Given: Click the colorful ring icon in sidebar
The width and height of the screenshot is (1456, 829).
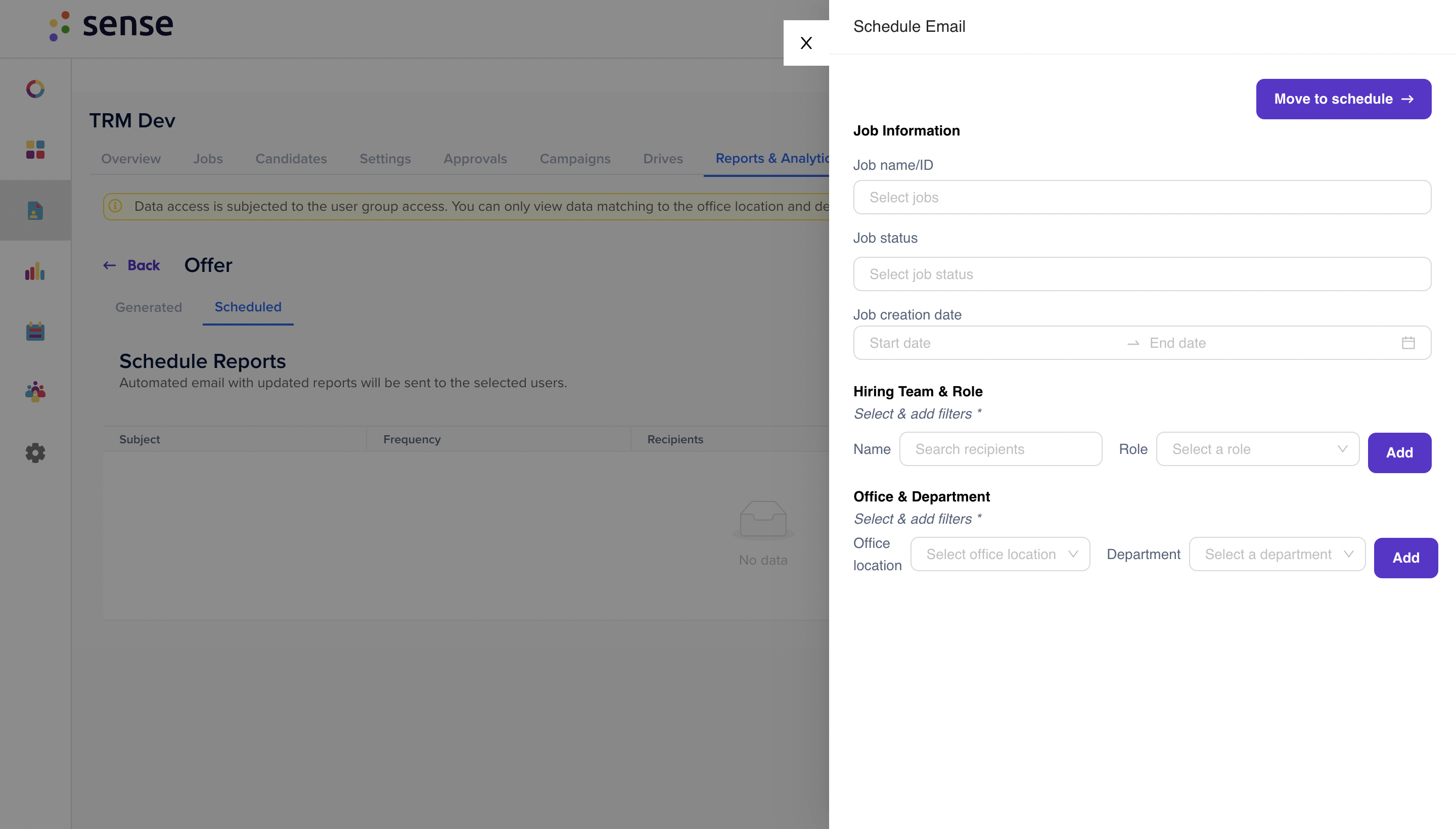Looking at the screenshot, I should [35, 89].
